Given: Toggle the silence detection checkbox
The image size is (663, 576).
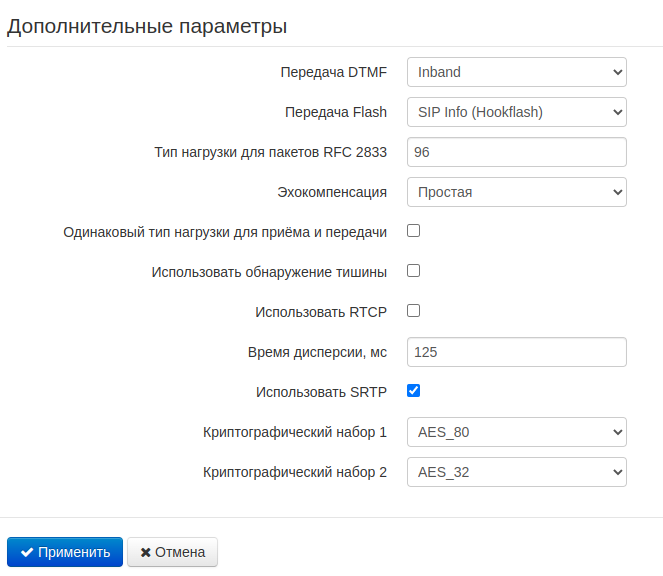Looking at the screenshot, I should pos(413,271).
